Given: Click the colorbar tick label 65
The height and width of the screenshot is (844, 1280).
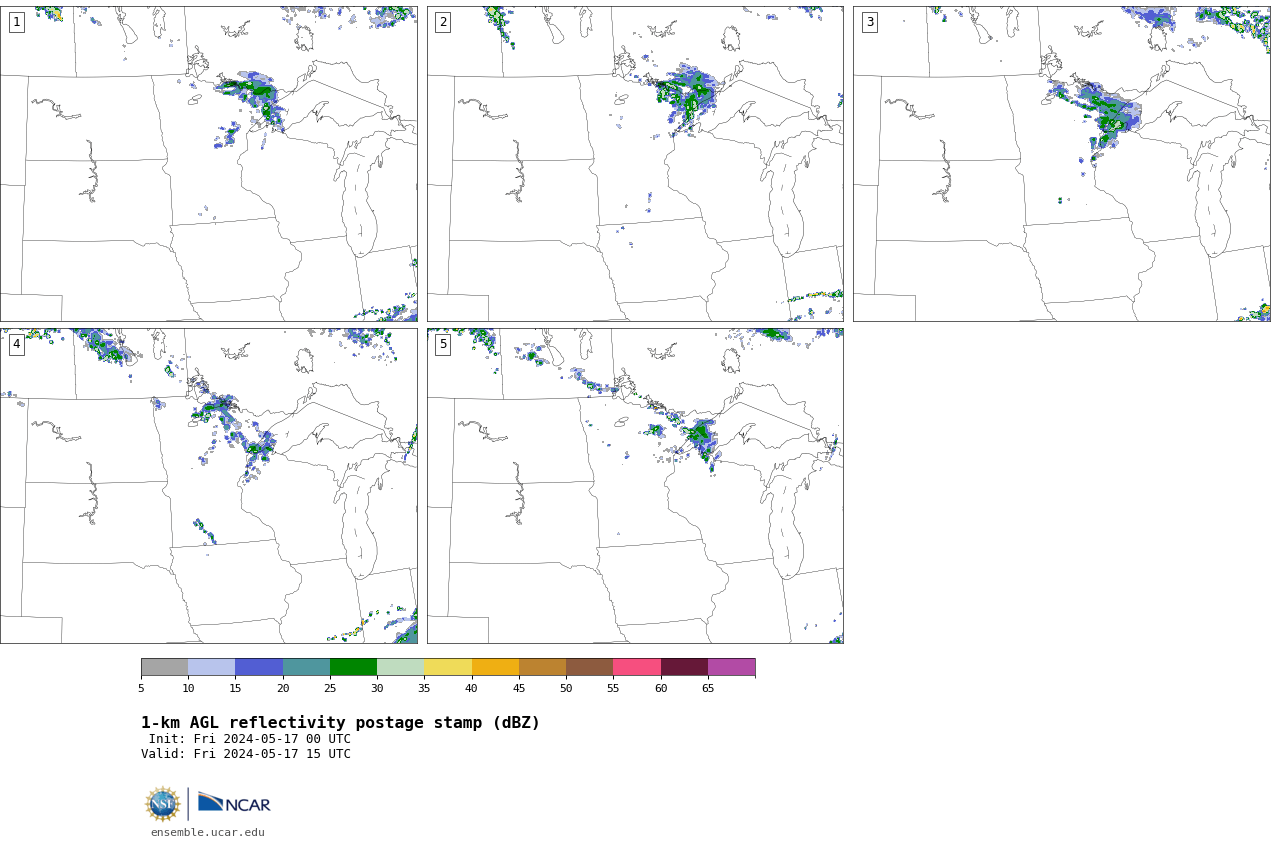Looking at the screenshot, I should (x=708, y=688).
